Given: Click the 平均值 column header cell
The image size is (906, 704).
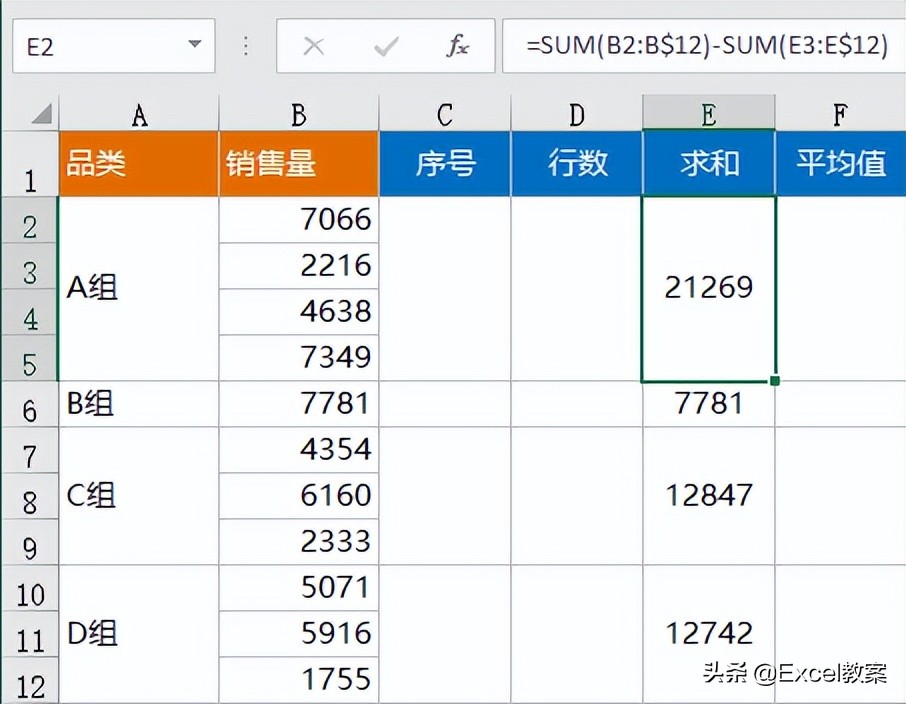Looking at the screenshot, I should (x=840, y=162).
